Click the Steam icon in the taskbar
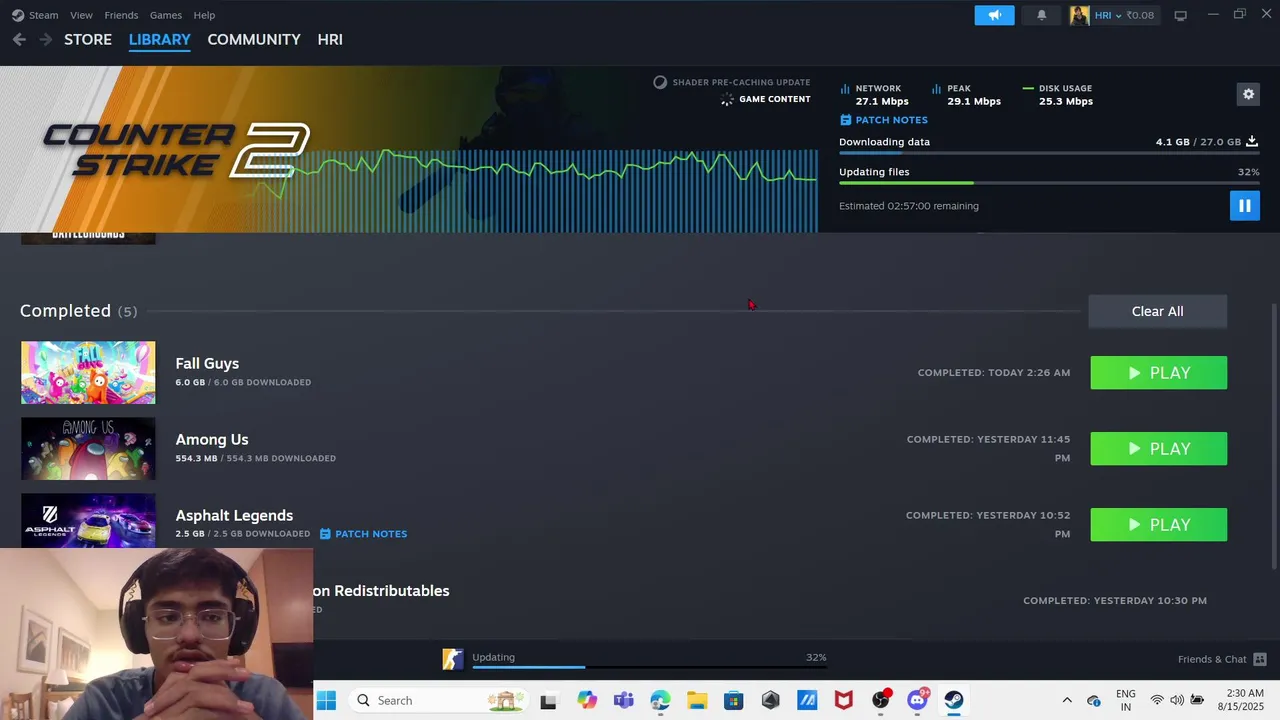 click(x=954, y=701)
